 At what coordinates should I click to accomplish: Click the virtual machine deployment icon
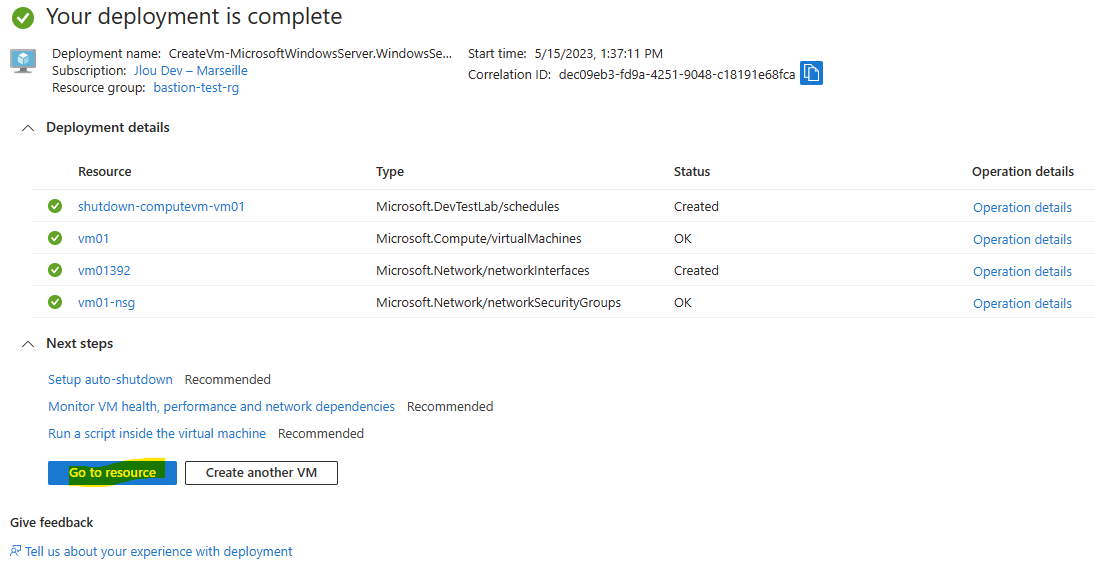click(23, 61)
